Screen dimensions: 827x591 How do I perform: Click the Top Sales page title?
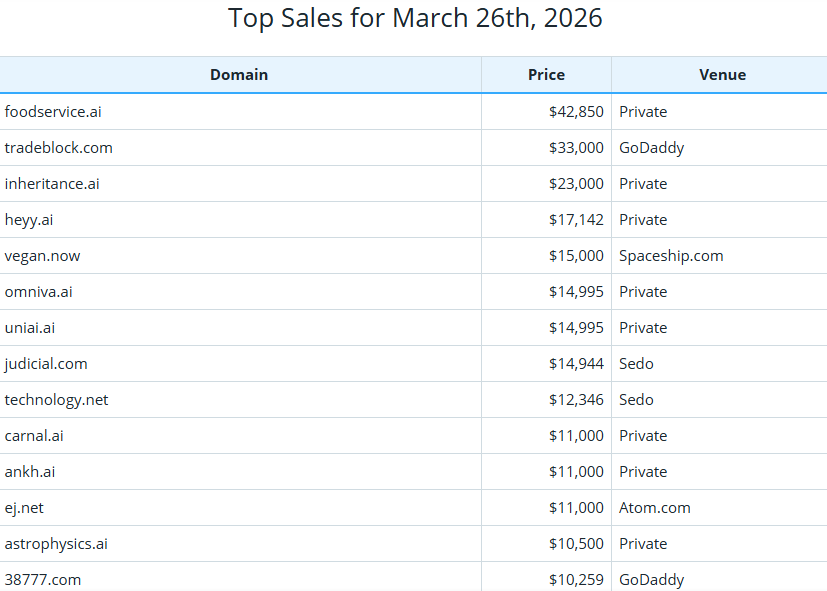pyautogui.click(x=413, y=18)
